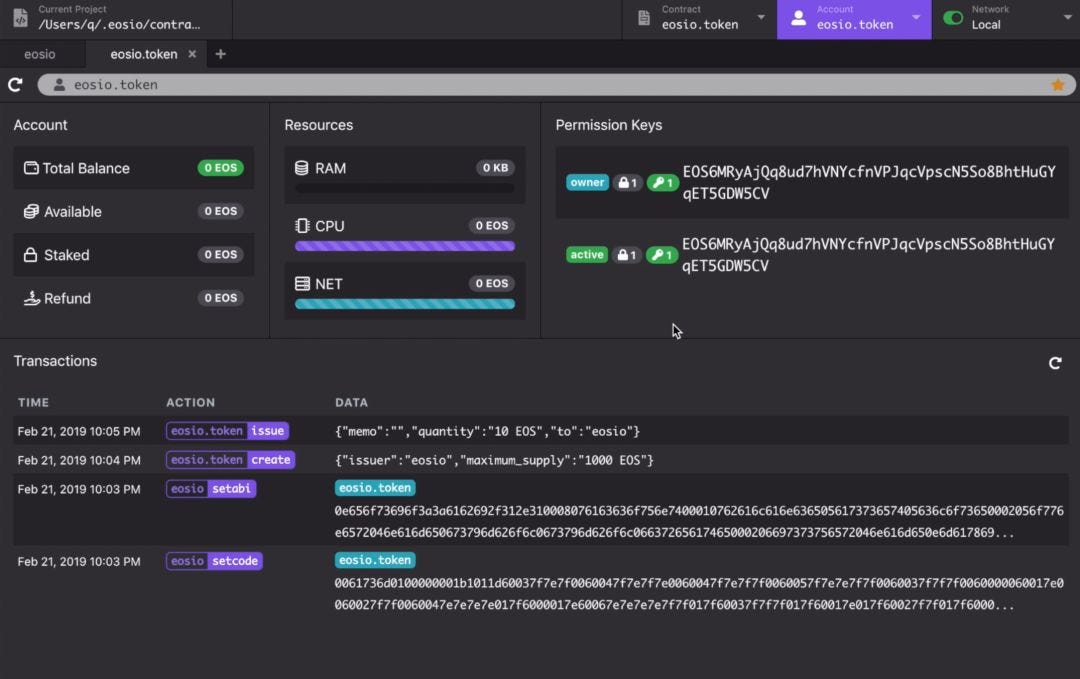1080x679 pixels.
Task: Add a new tab with plus icon
Action: (220, 54)
